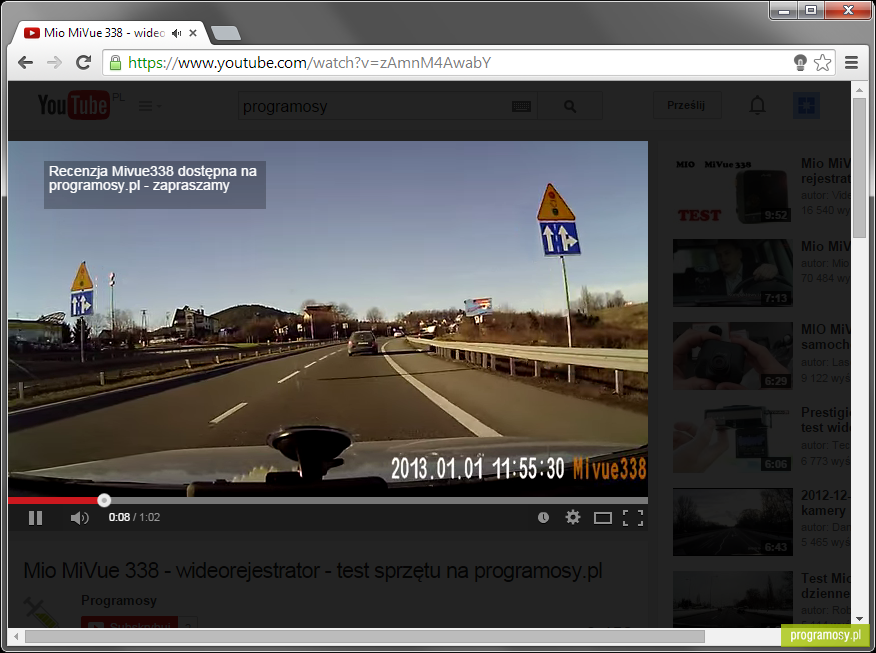876x653 pixels.
Task: Click the audio speaker icon on the tab
Action: pos(177,33)
